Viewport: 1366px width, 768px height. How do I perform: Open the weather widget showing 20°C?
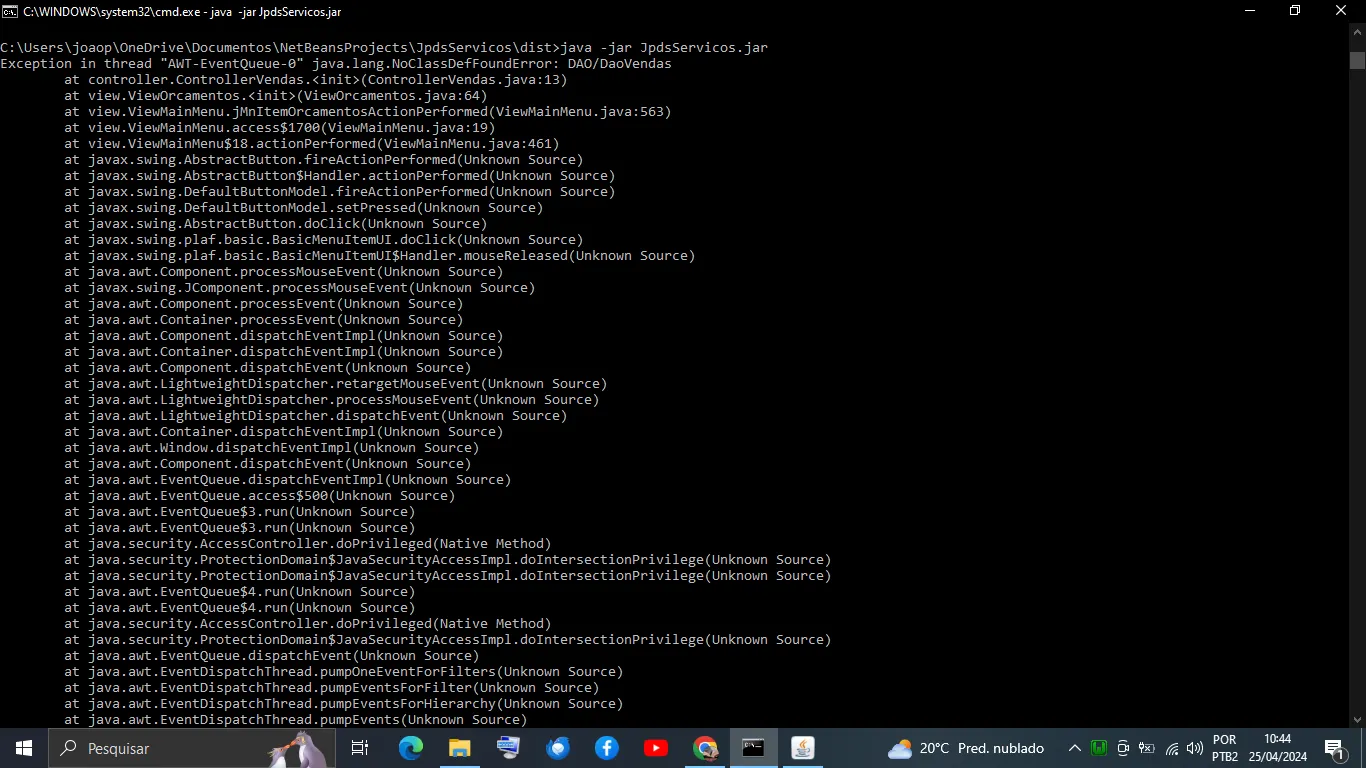tap(966, 748)
